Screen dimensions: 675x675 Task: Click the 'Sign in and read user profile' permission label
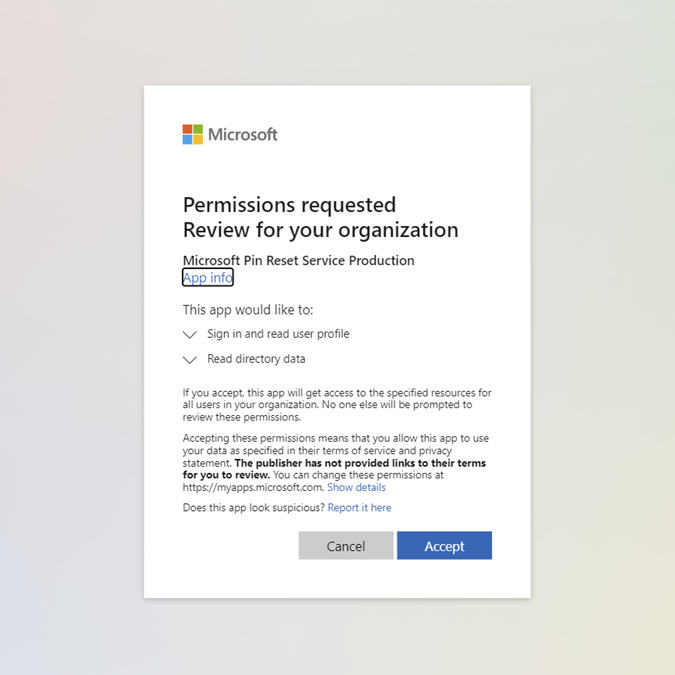[278, 334]
